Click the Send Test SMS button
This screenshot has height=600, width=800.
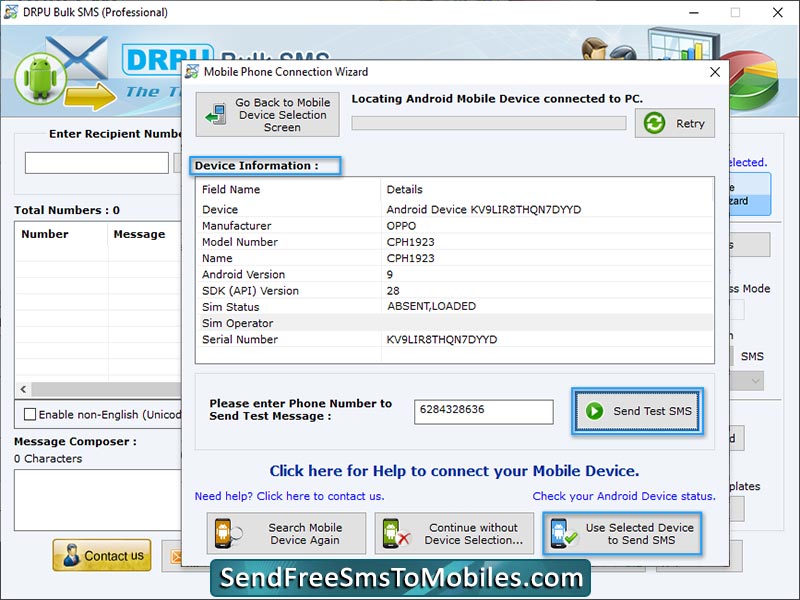(x=637, y=410)
